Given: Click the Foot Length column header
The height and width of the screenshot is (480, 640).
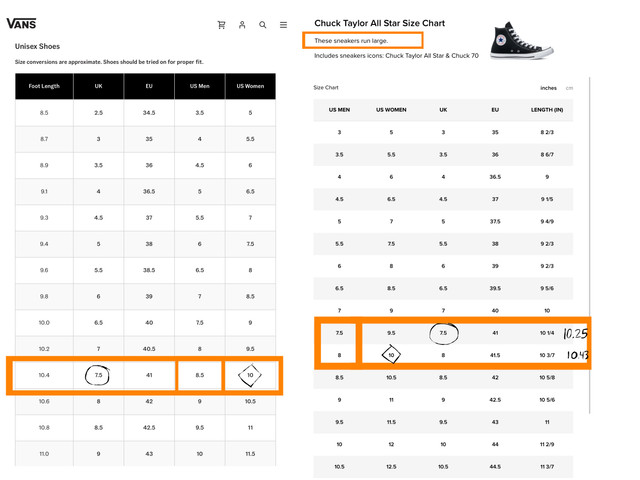Looking at the screenshot, I should (x=44, y=86).
